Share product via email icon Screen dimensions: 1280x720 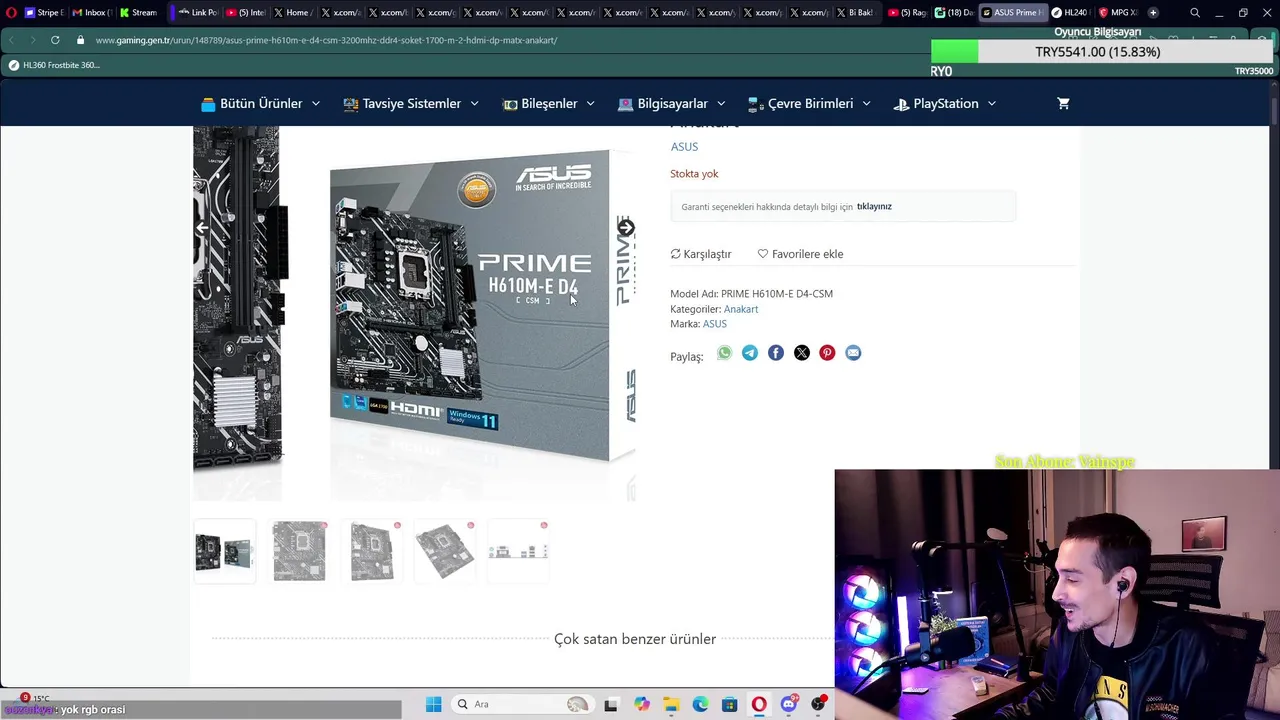(853, 353)
